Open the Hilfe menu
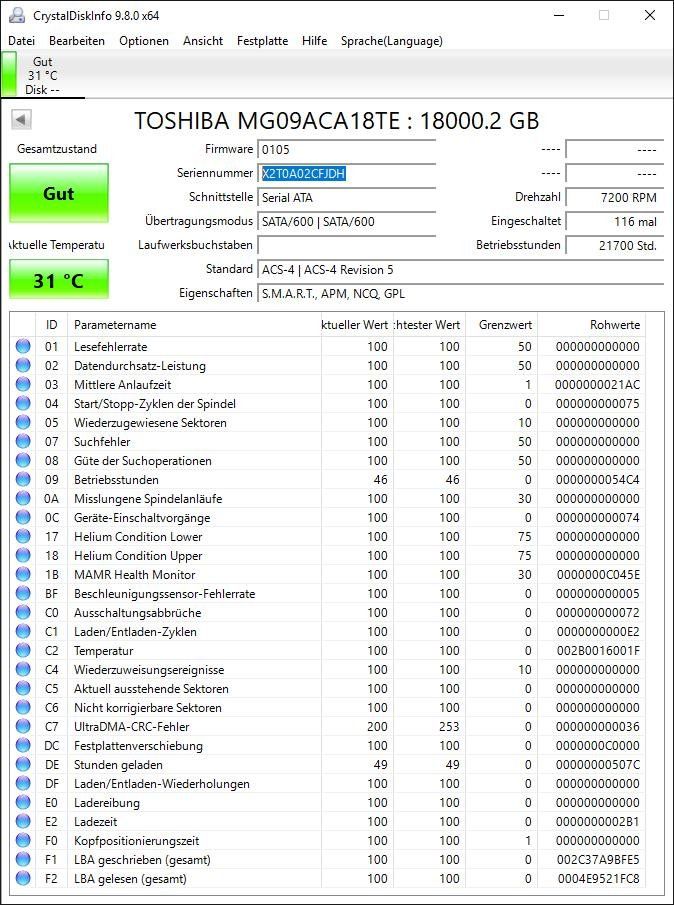Viewport: 674px width, 905px height. point(314,41)
